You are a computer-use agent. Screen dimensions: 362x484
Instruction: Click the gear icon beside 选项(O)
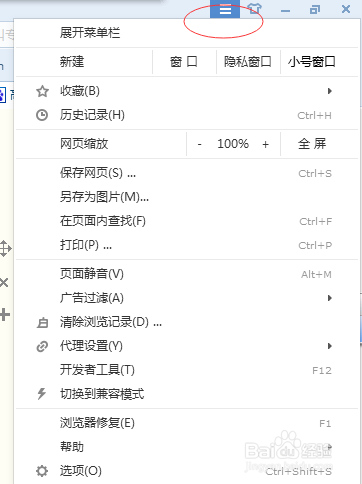pyautogui.click(x=42, y=471)
